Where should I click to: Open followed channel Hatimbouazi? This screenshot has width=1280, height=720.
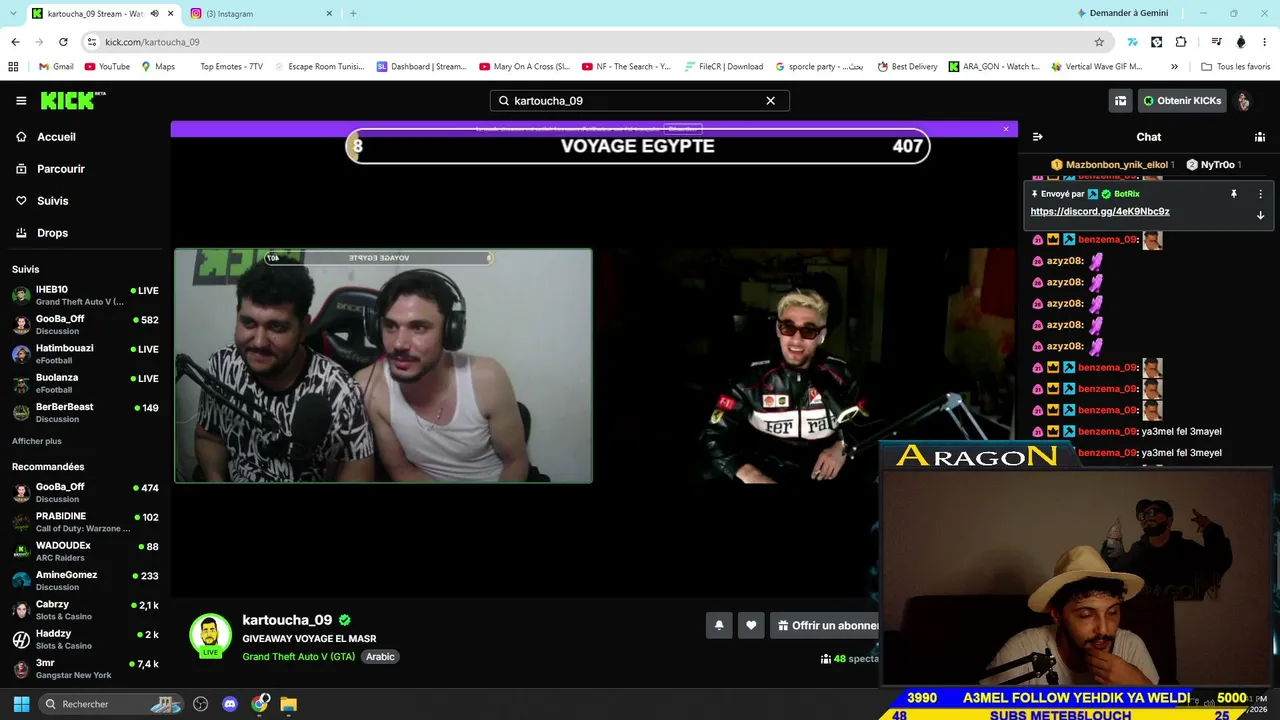click(x=85, y=354)
